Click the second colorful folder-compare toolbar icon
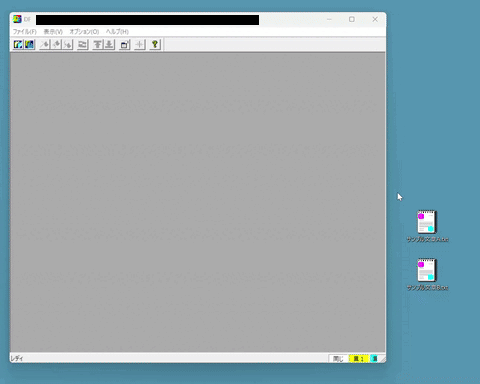The height and width of the screenshot is (384, 480). click(x=29, y=44)
